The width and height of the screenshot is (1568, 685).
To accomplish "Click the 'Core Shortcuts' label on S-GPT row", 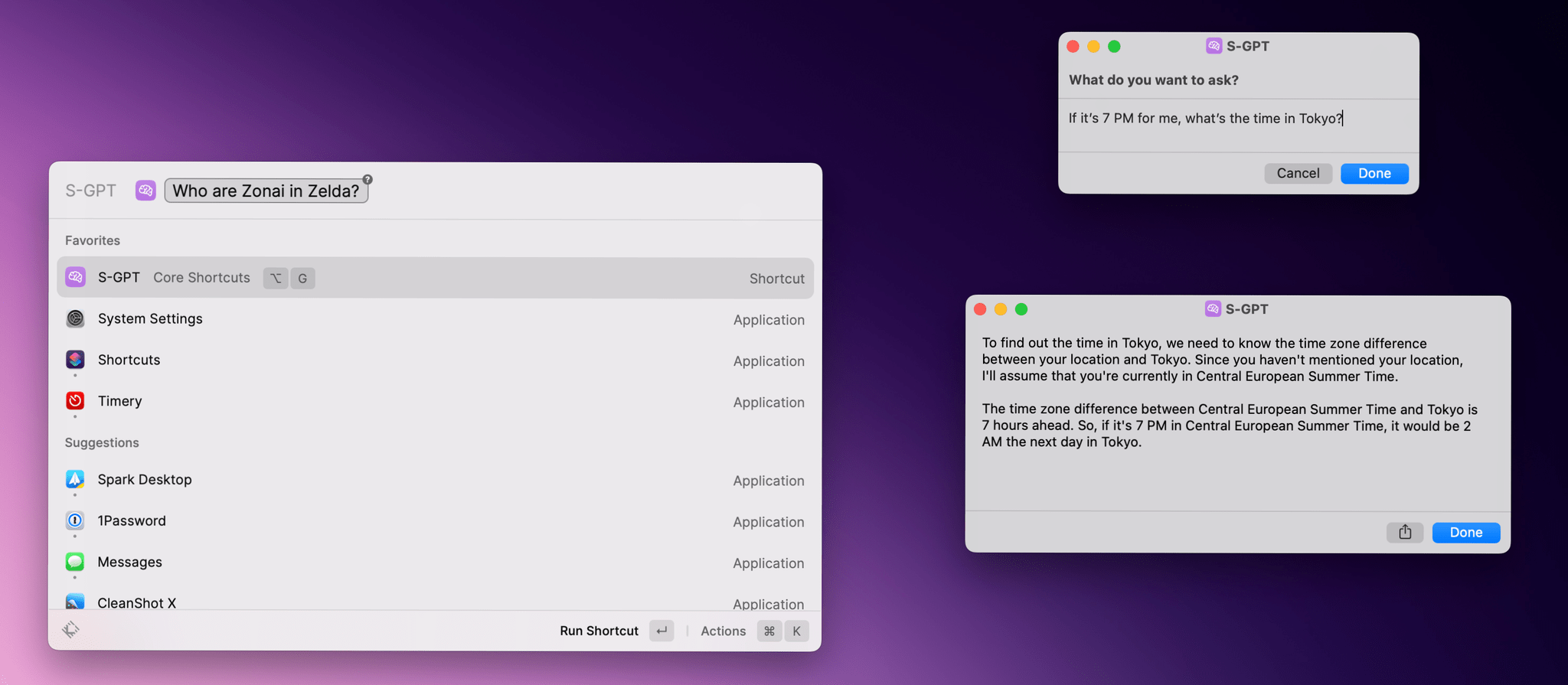I will coord(201,277).
